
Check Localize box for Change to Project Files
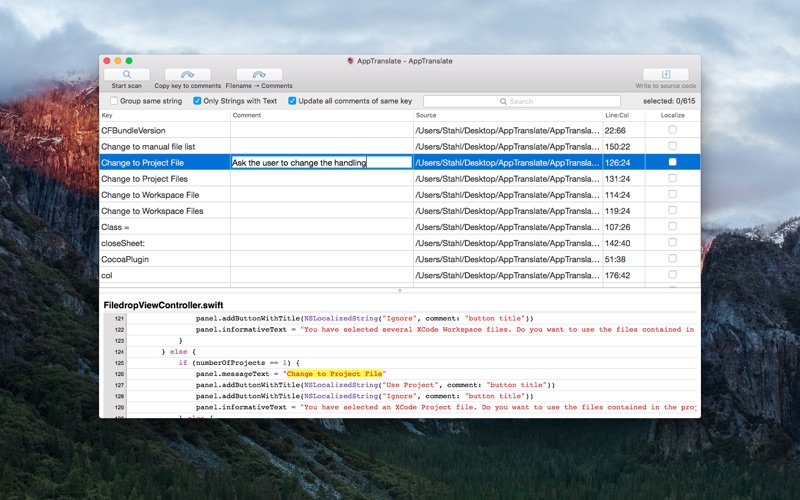click(x=672, y=178)
